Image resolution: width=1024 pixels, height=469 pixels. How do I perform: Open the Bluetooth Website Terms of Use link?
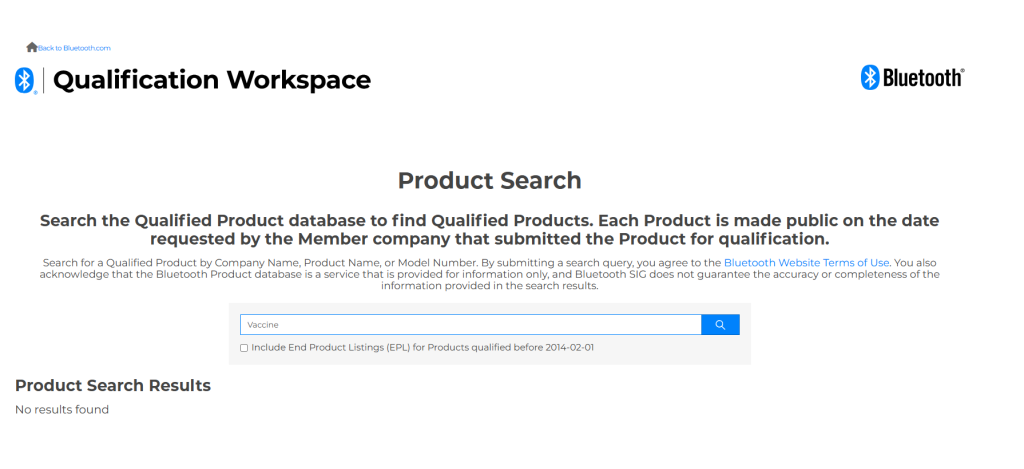pyautogui.click(x=807, y=263)
